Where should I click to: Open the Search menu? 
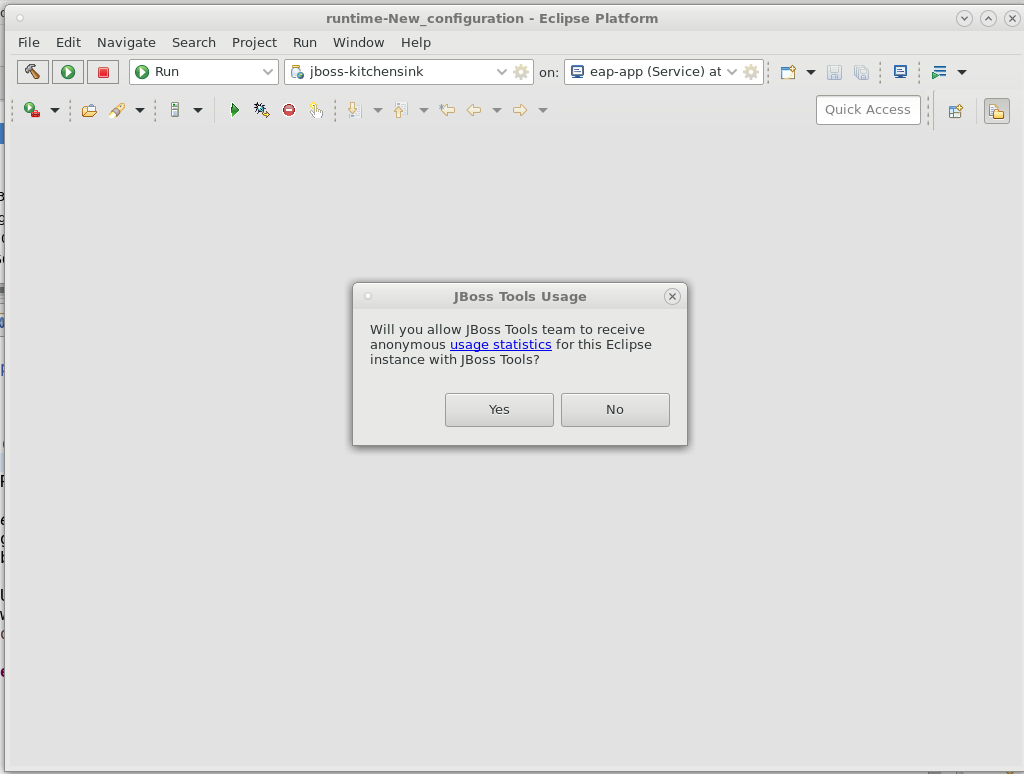pyautogui.click(x=193, y=42)
